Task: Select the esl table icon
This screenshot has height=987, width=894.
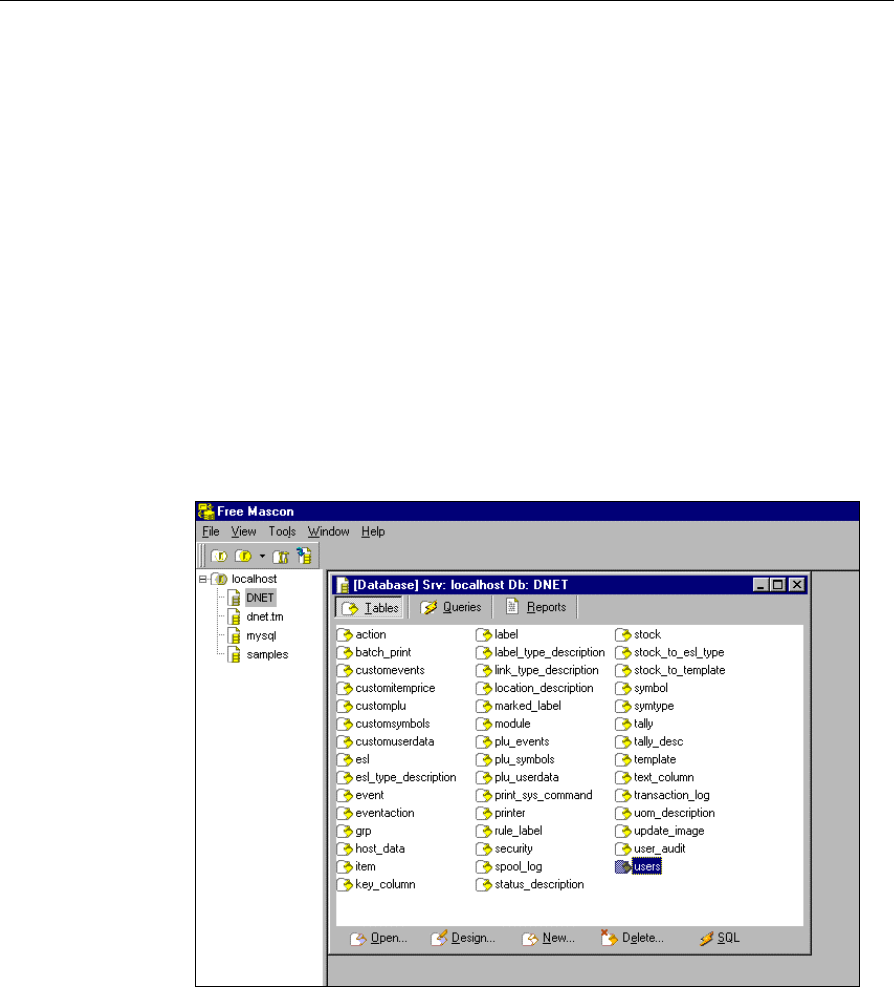Action: [x=344, y=760]
